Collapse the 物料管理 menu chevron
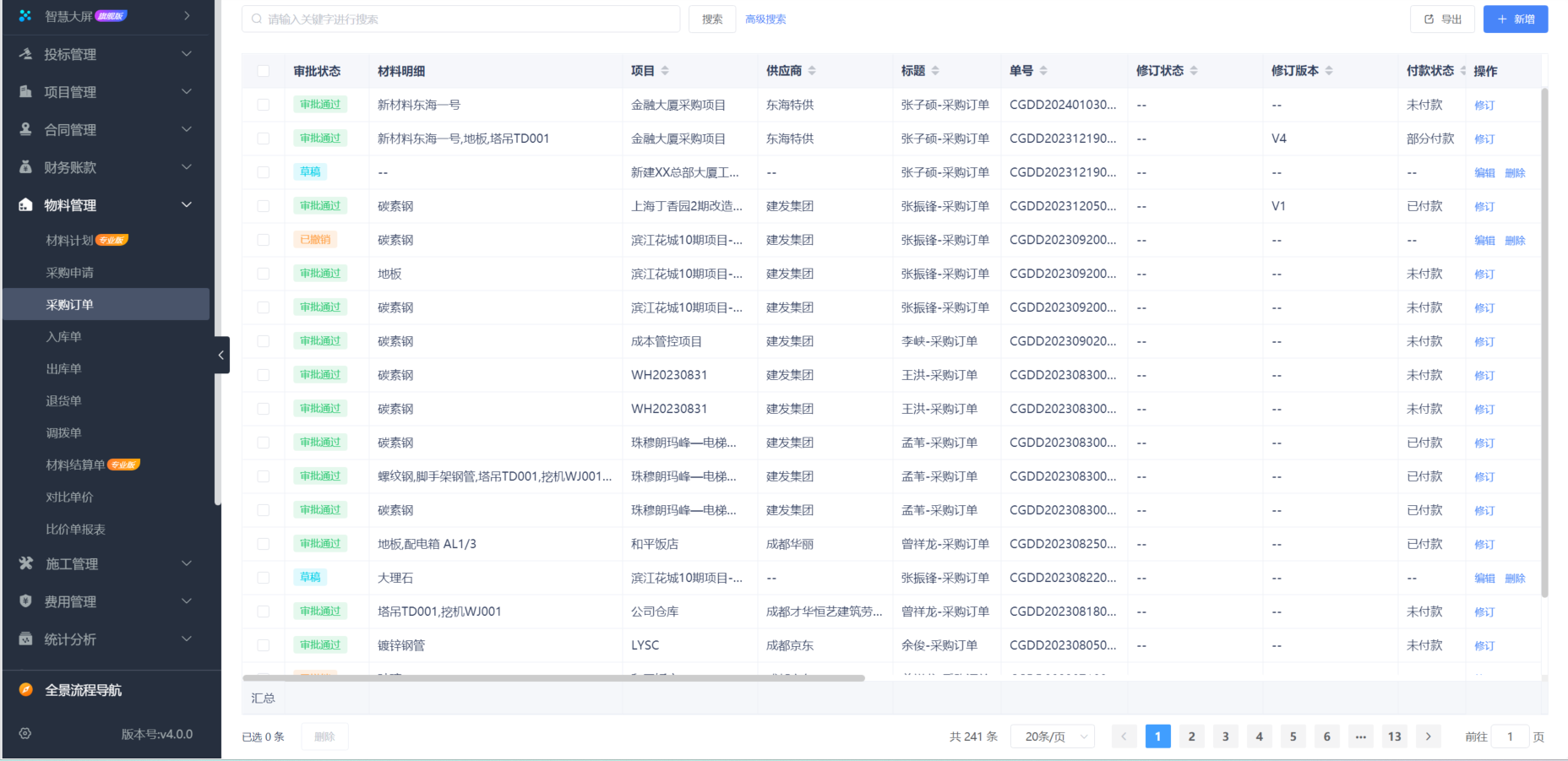 186,204
